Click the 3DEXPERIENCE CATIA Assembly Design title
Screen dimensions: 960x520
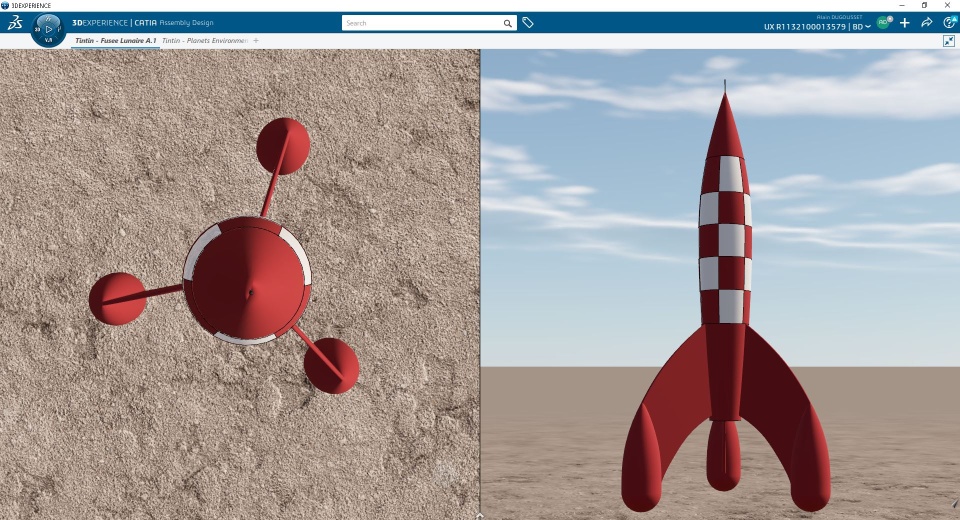[143, 23]
